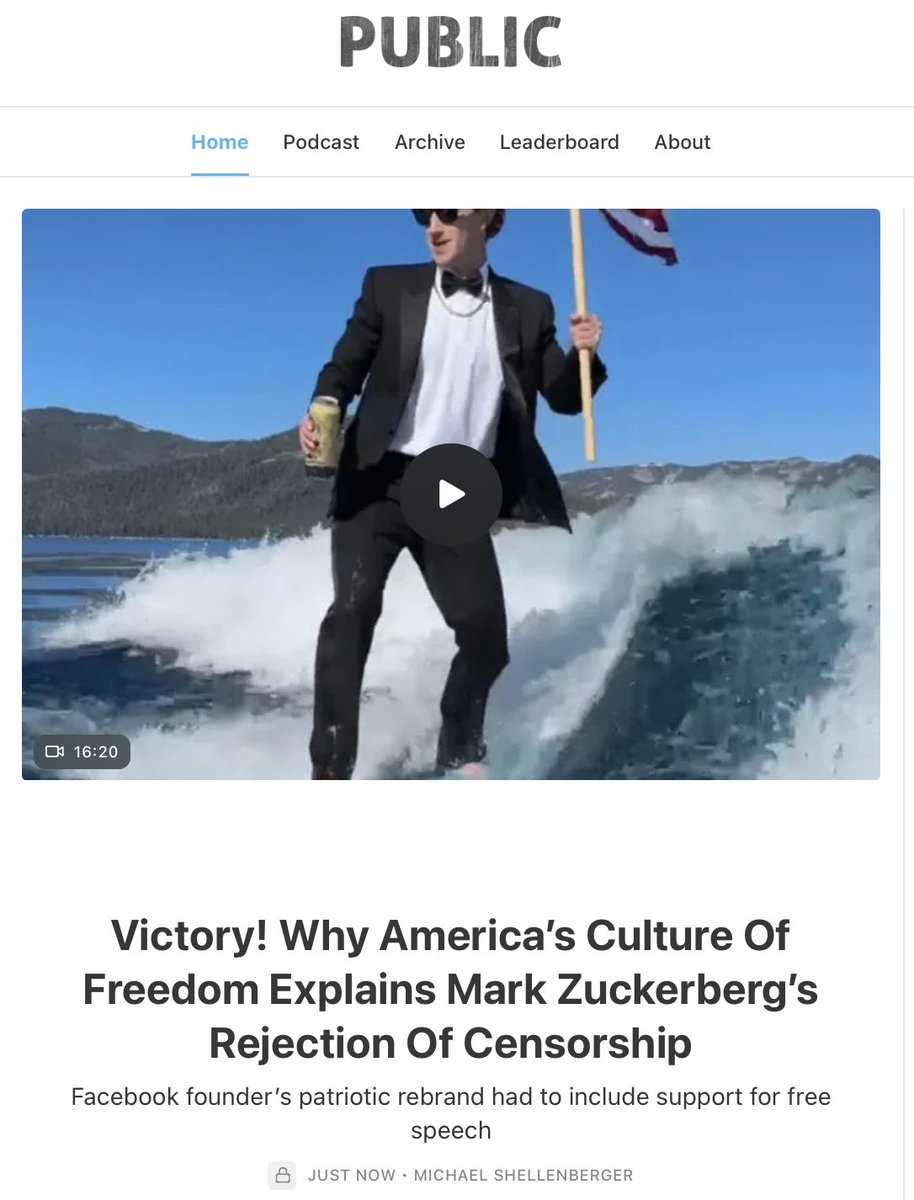The height and width of the screenshot is (1200, 914).
Task: Open author Michael Shellenberger's profile link
Action: click(x=521, y=1175)
